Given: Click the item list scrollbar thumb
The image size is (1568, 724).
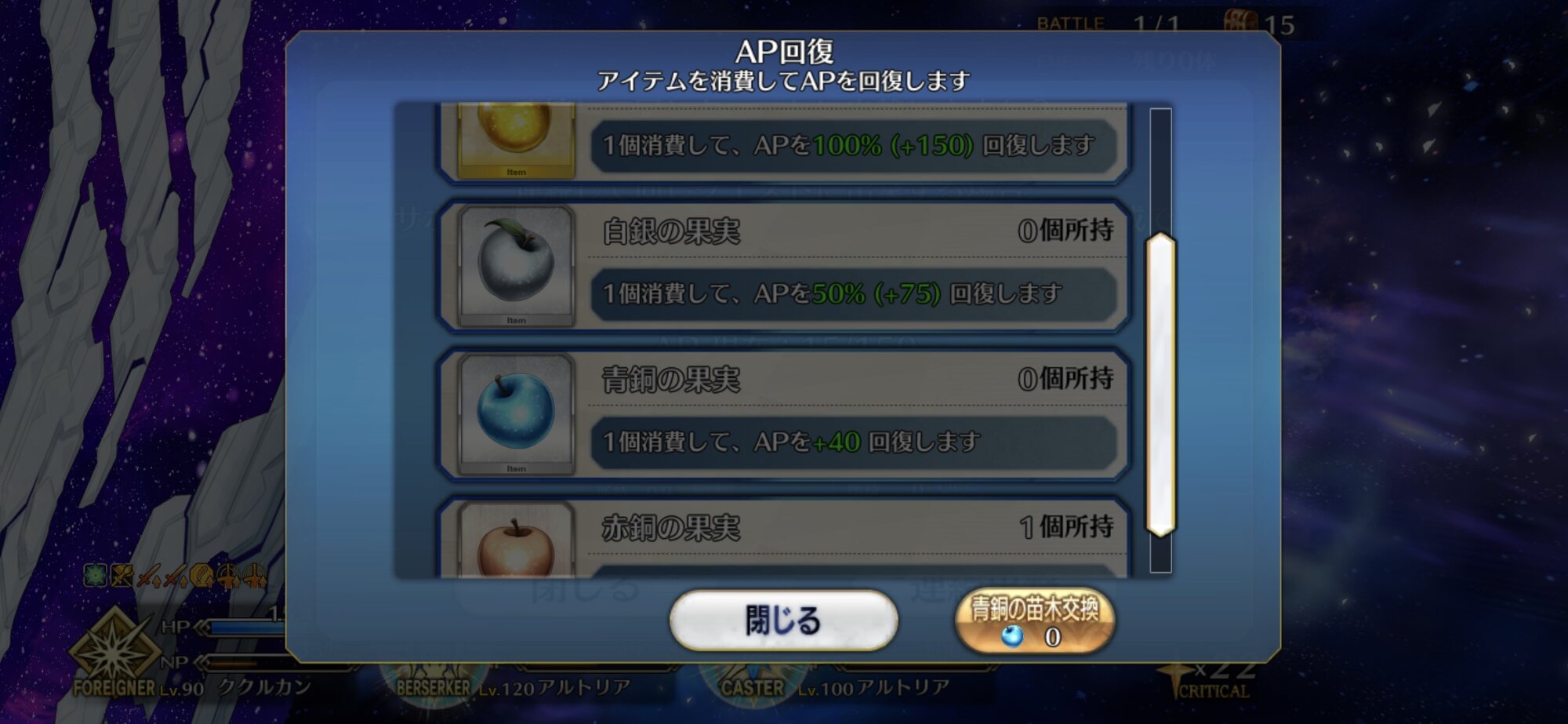Looking at the screenshot, I should (x=1160, y=384).
